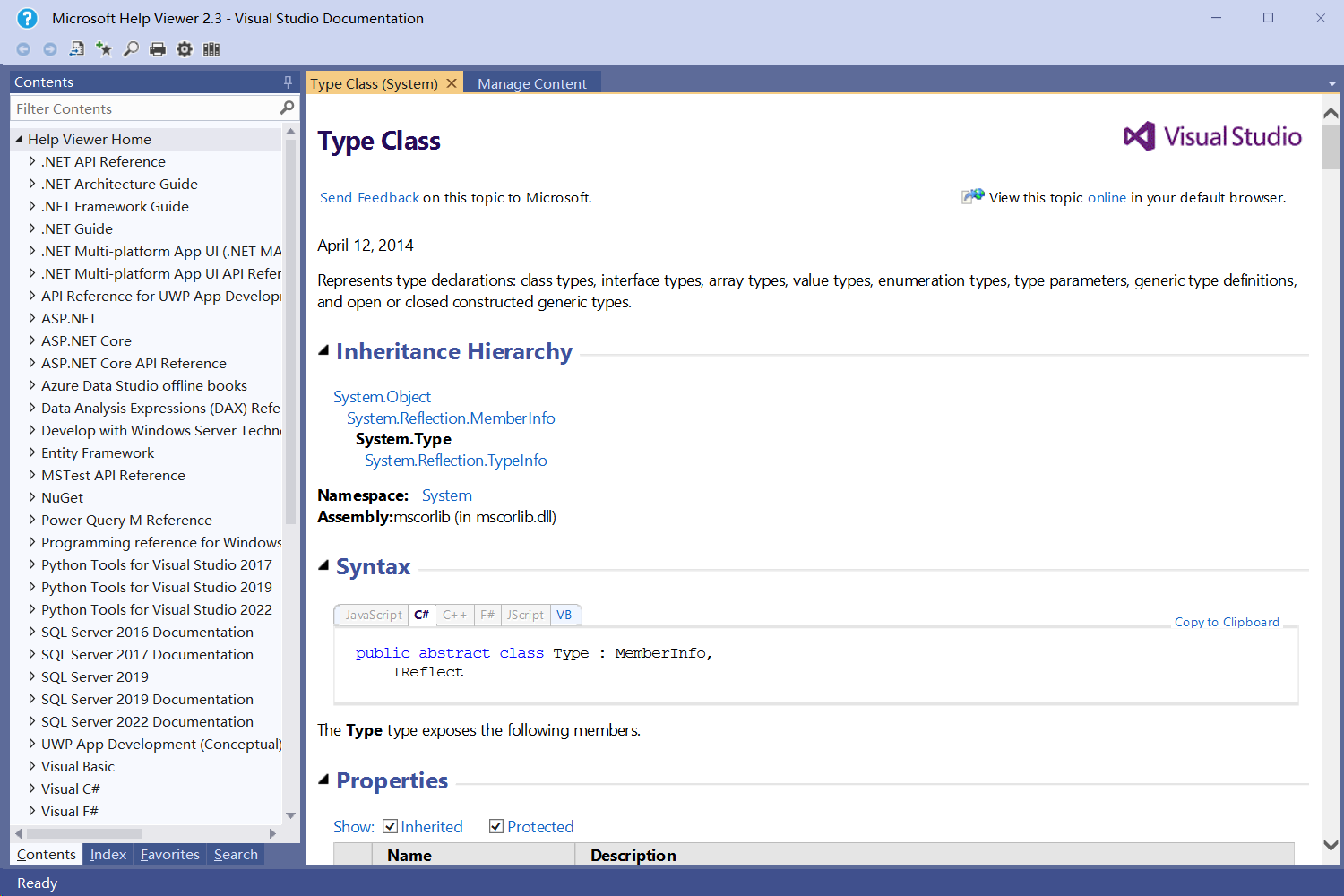Collapse the Inheritance Hierarchy section

[x=324, y=350]
